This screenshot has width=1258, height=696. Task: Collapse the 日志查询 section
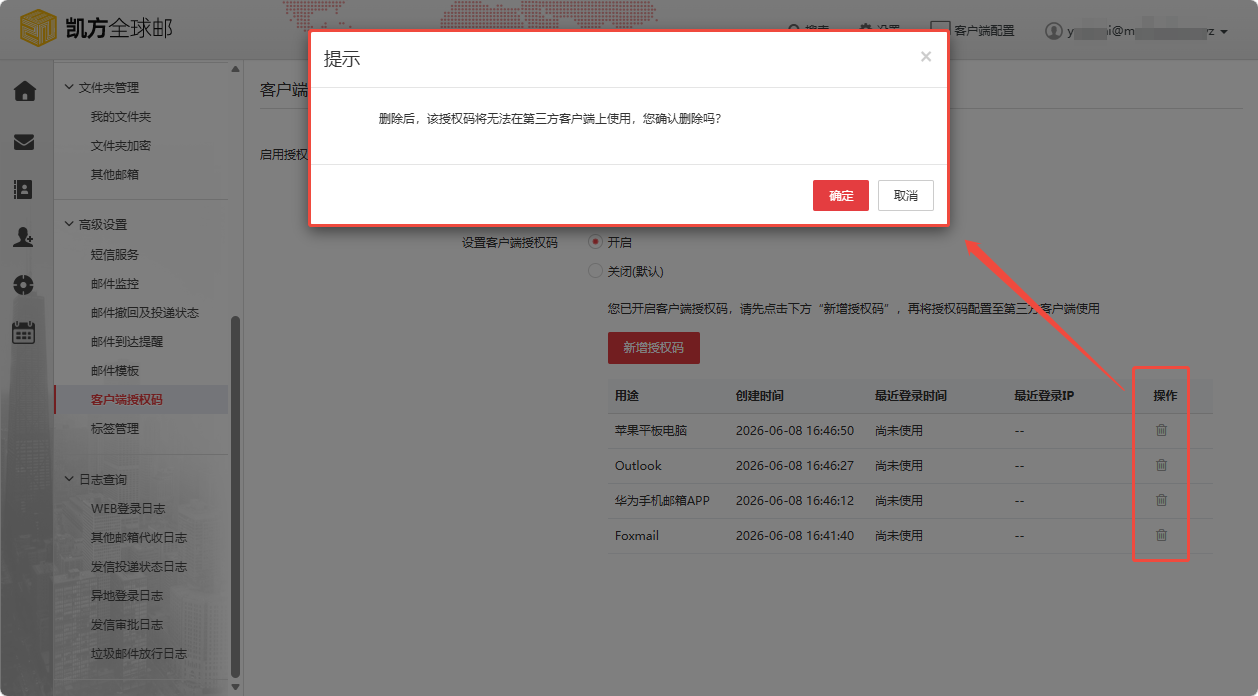(95, 480)
